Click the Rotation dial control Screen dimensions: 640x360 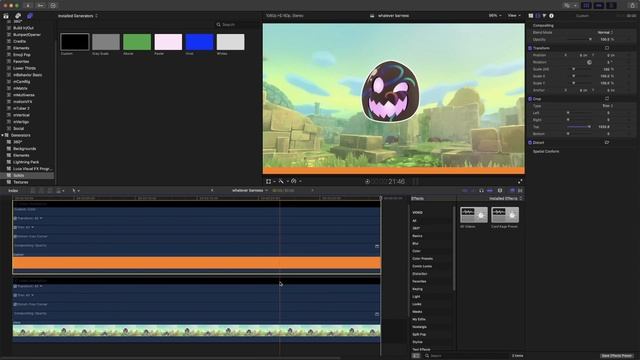[x=589, y=62]
